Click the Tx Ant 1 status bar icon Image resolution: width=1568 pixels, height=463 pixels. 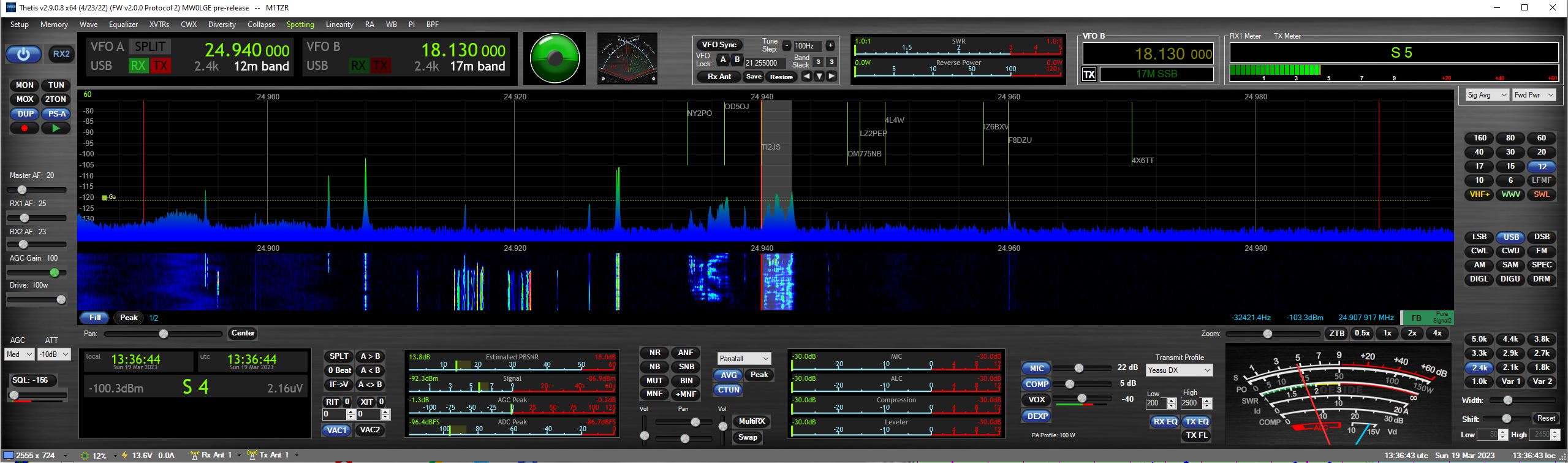point(251,455)
